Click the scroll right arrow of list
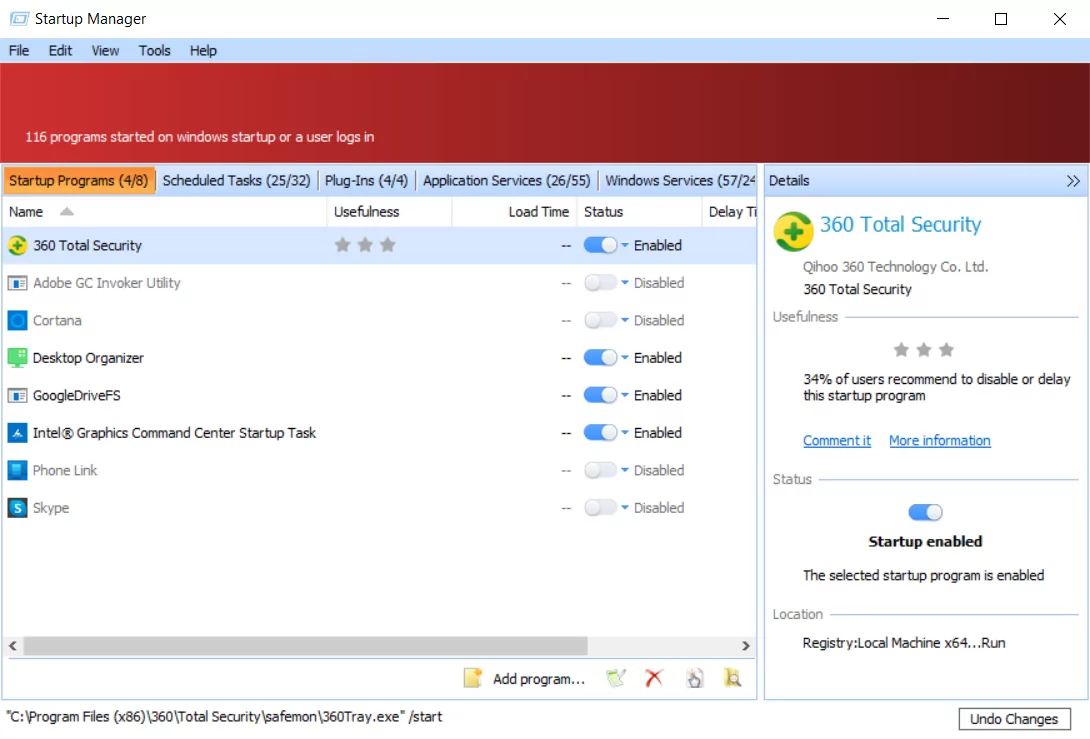The width and height of the screenshot is (1090, 739). [746, 646]
